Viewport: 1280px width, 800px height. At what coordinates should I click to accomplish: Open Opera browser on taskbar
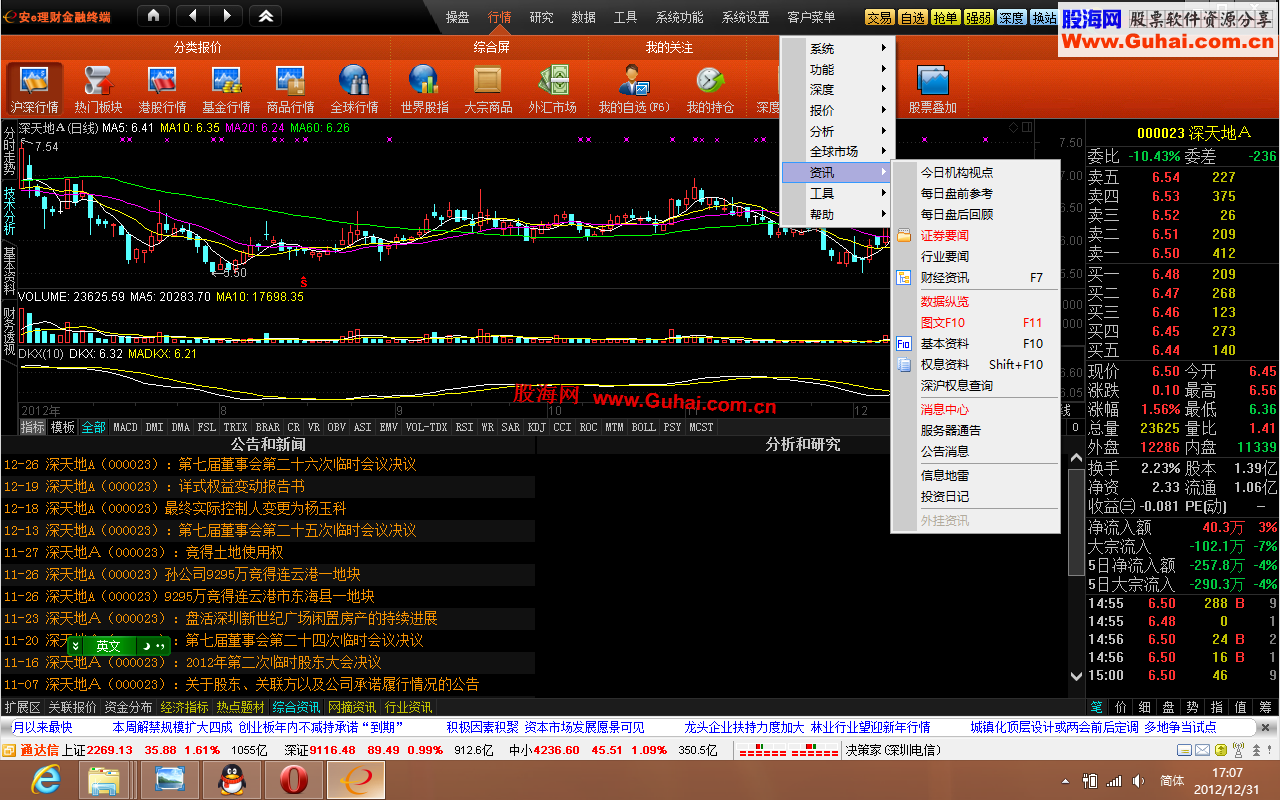(x=294, y=780)
